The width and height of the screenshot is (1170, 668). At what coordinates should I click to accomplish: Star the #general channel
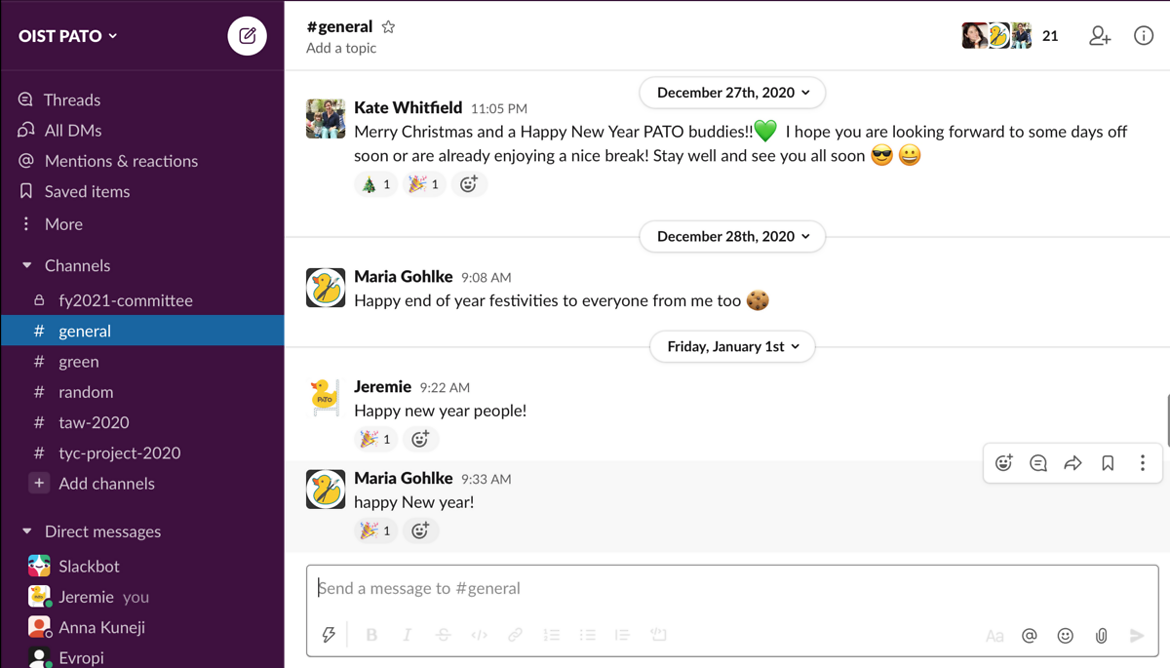(x=389, y=27)
